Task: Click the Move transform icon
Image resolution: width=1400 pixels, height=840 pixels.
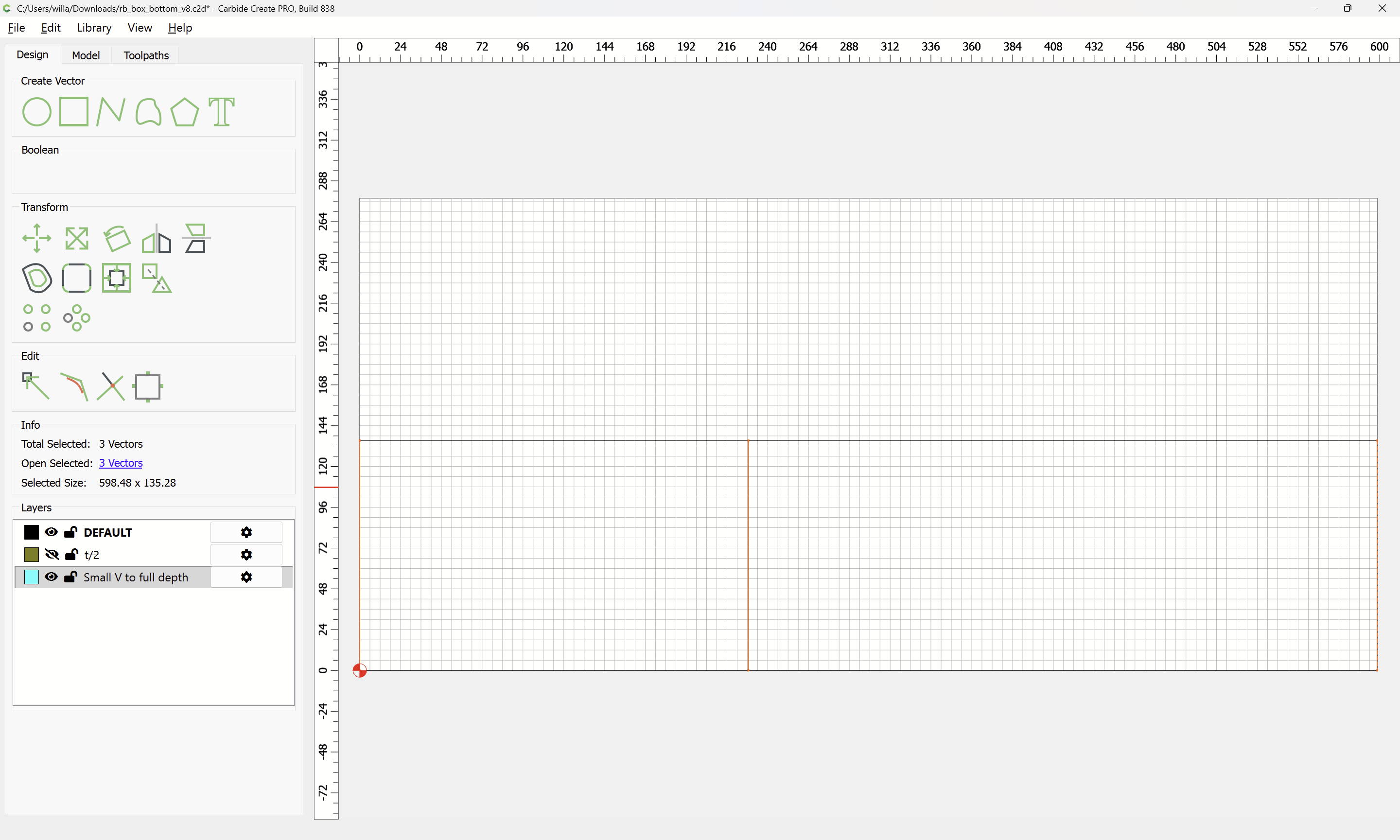Action: pyautogui.click(x=37, y=238)
